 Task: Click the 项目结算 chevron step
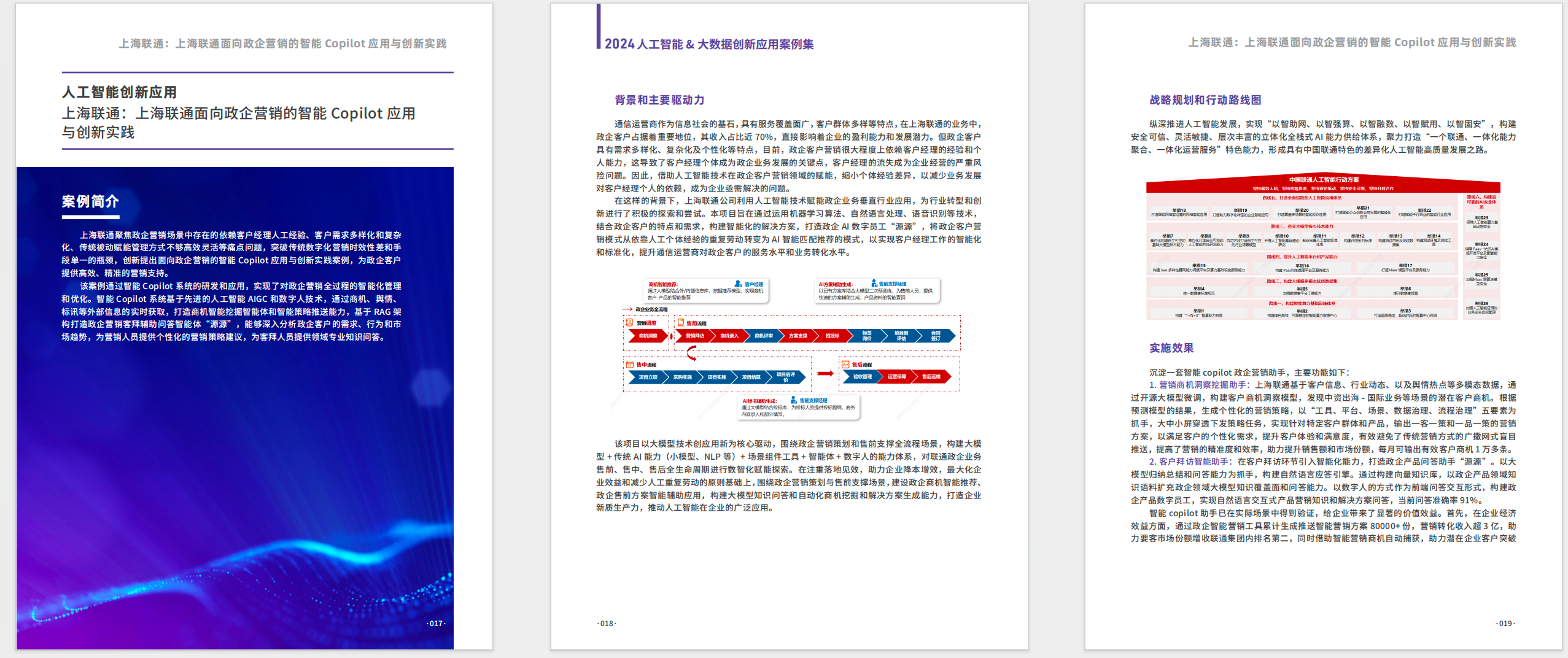(751, 377)
